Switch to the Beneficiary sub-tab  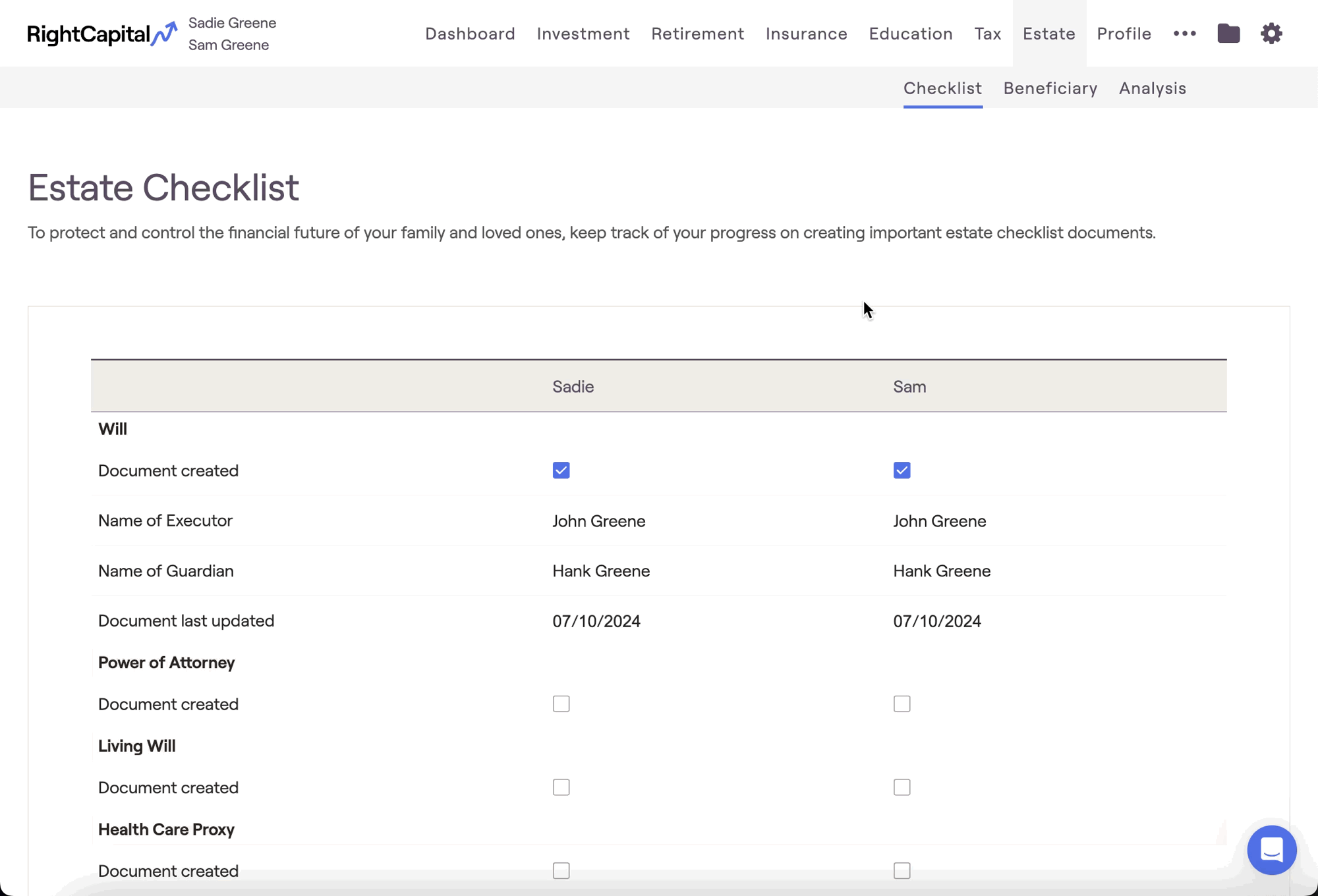point(1050,88)
